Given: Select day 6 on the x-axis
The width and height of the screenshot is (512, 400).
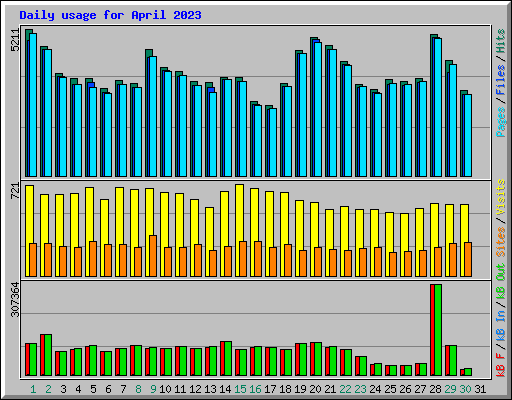Looking at the screenshot, I should pos(108,389).
